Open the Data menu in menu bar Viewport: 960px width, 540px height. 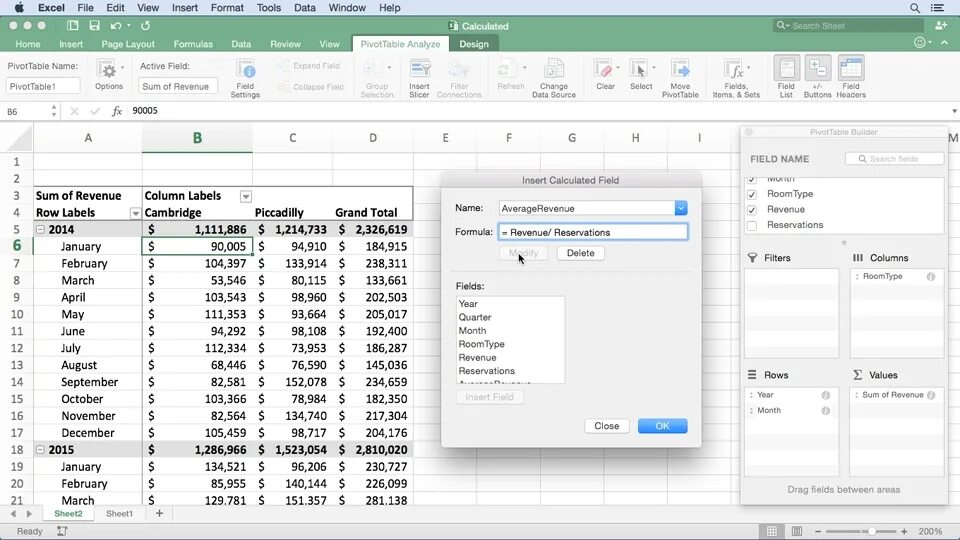pos(304,8)
